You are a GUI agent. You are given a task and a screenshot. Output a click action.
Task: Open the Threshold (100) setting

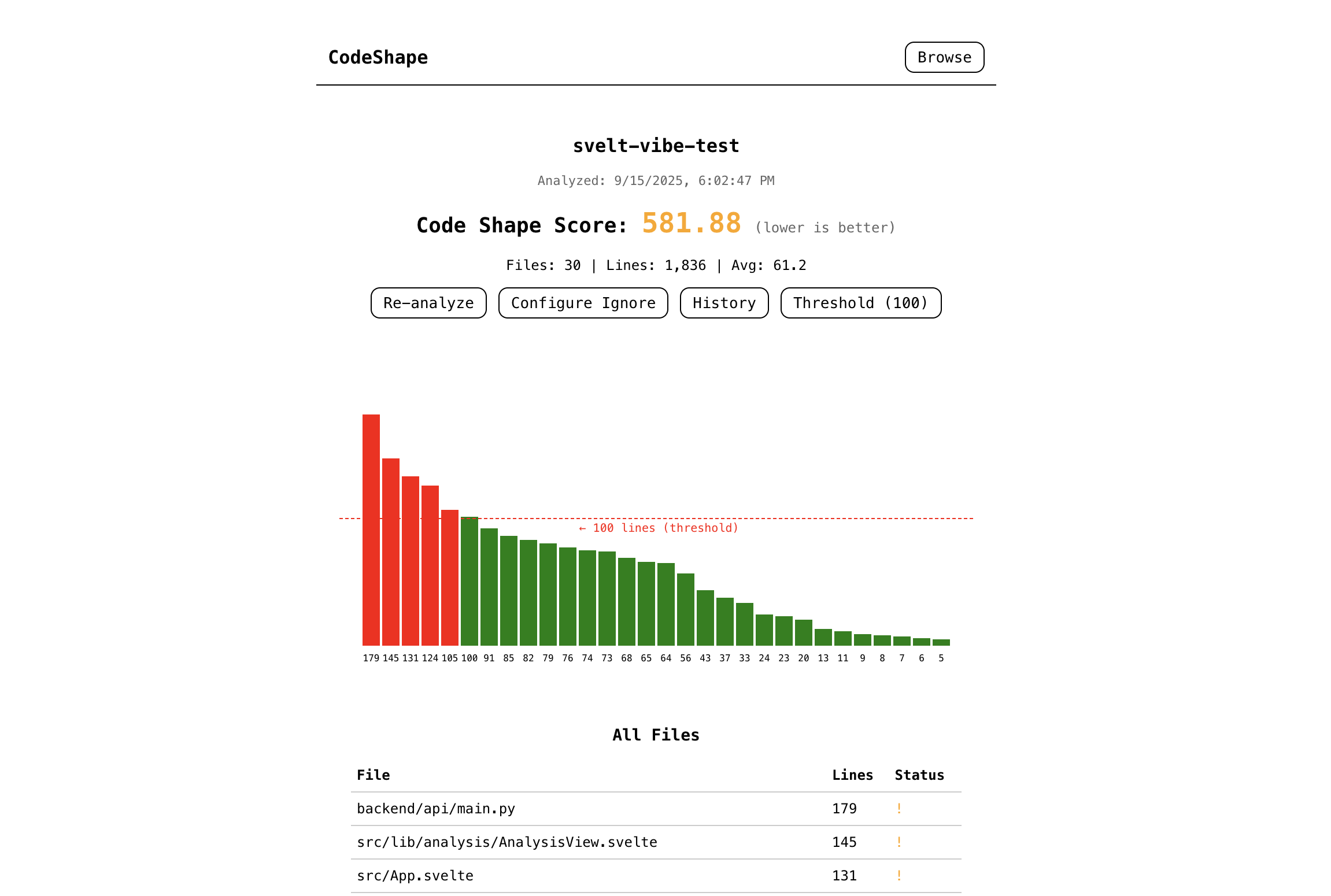tap(861, 303)
